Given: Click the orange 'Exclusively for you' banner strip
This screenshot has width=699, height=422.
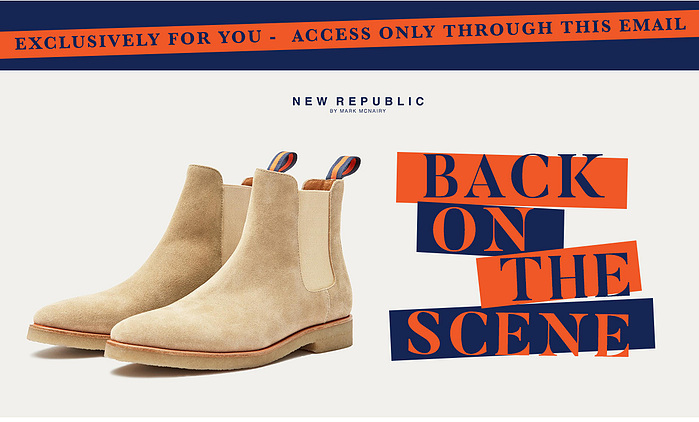Looking at the screenshot, I should click(x=350, y=34).
